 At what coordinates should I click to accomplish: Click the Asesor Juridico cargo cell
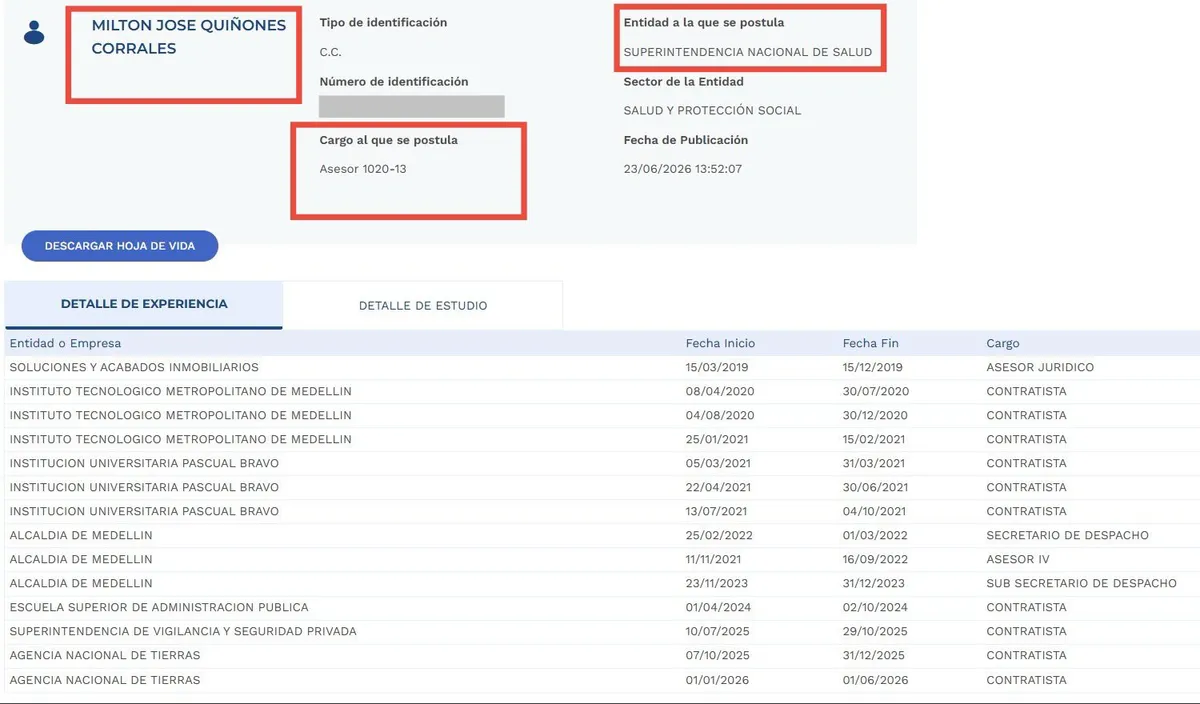[1040, 367]
